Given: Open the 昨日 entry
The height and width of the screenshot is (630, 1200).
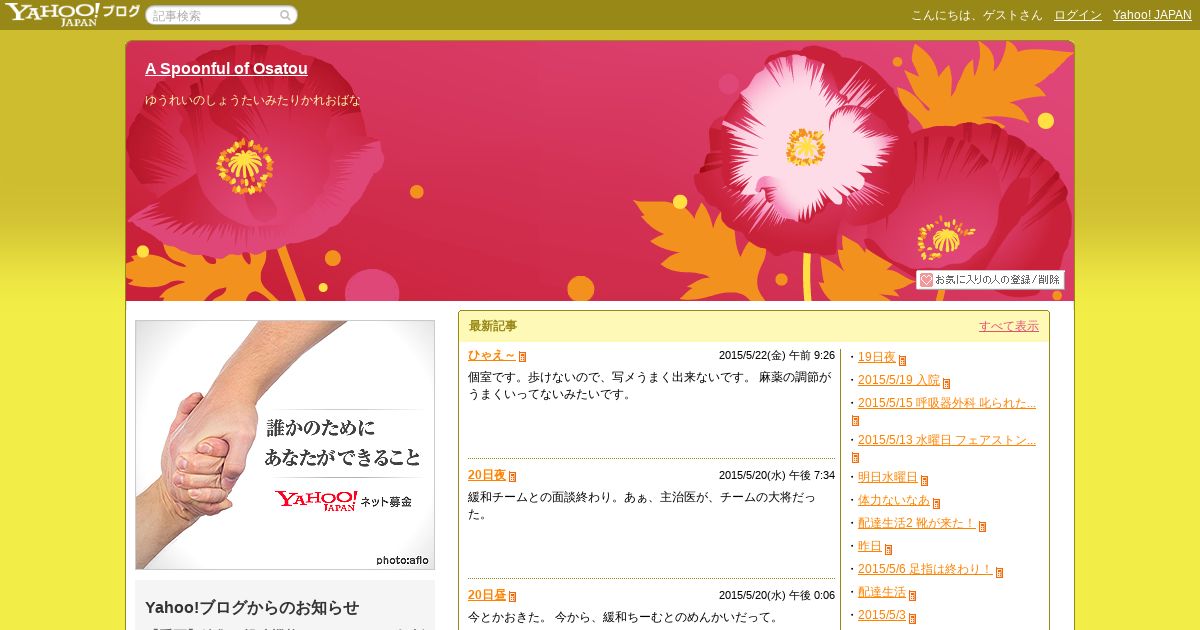Looking at the screenshot, I should [x=870, y=546].
